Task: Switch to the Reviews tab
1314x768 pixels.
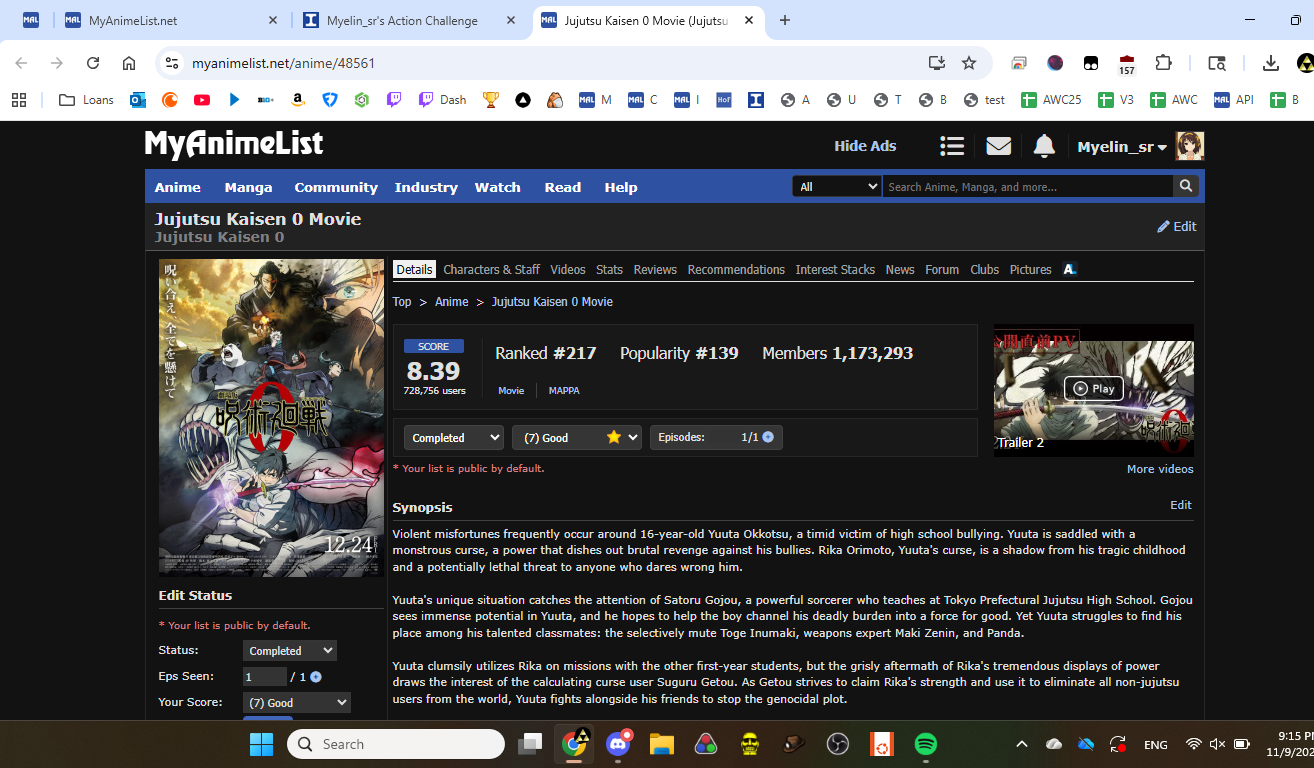Action: (x=655, y=269)
